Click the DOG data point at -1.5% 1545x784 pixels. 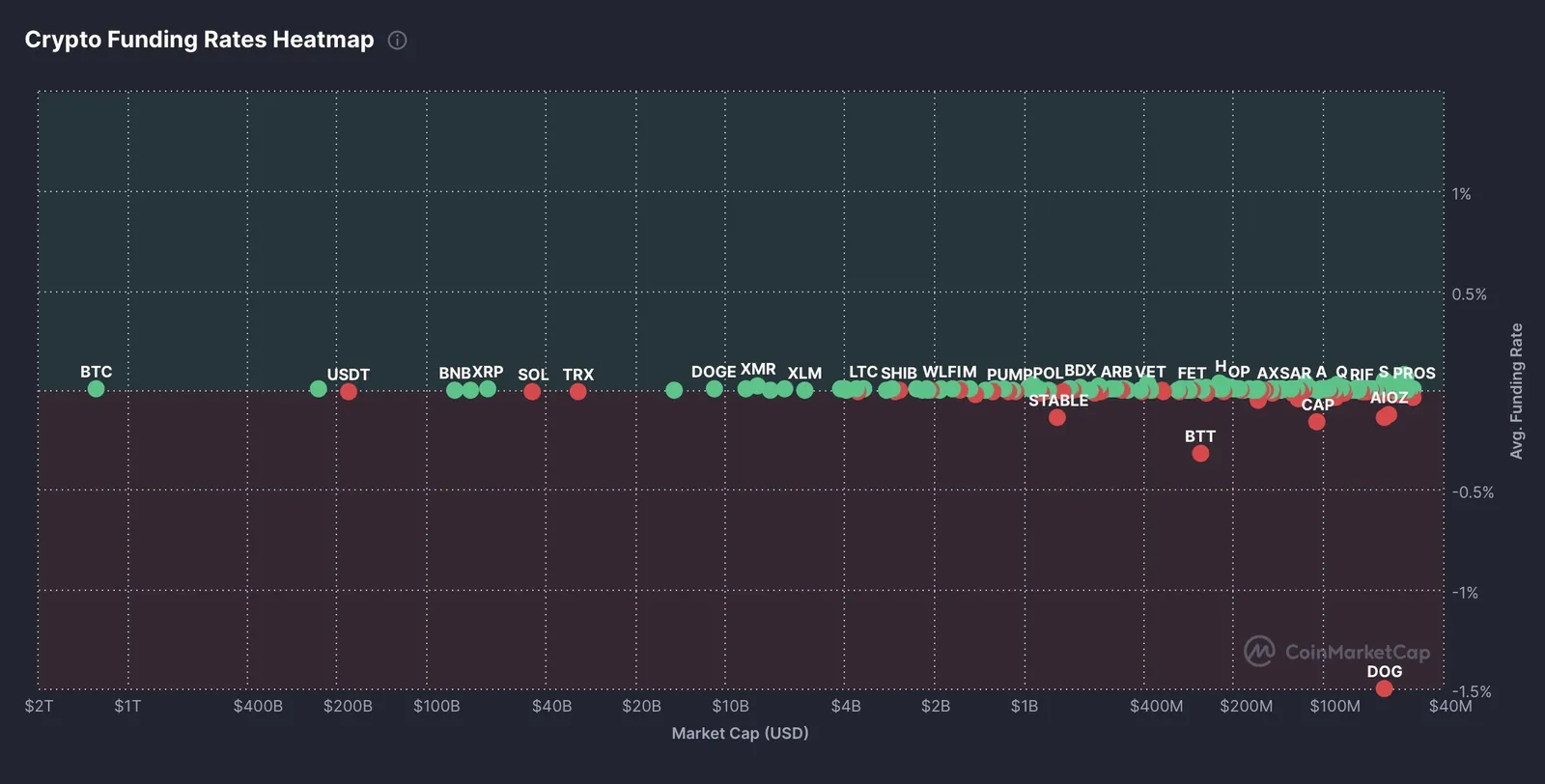[x=1384, y=688]
